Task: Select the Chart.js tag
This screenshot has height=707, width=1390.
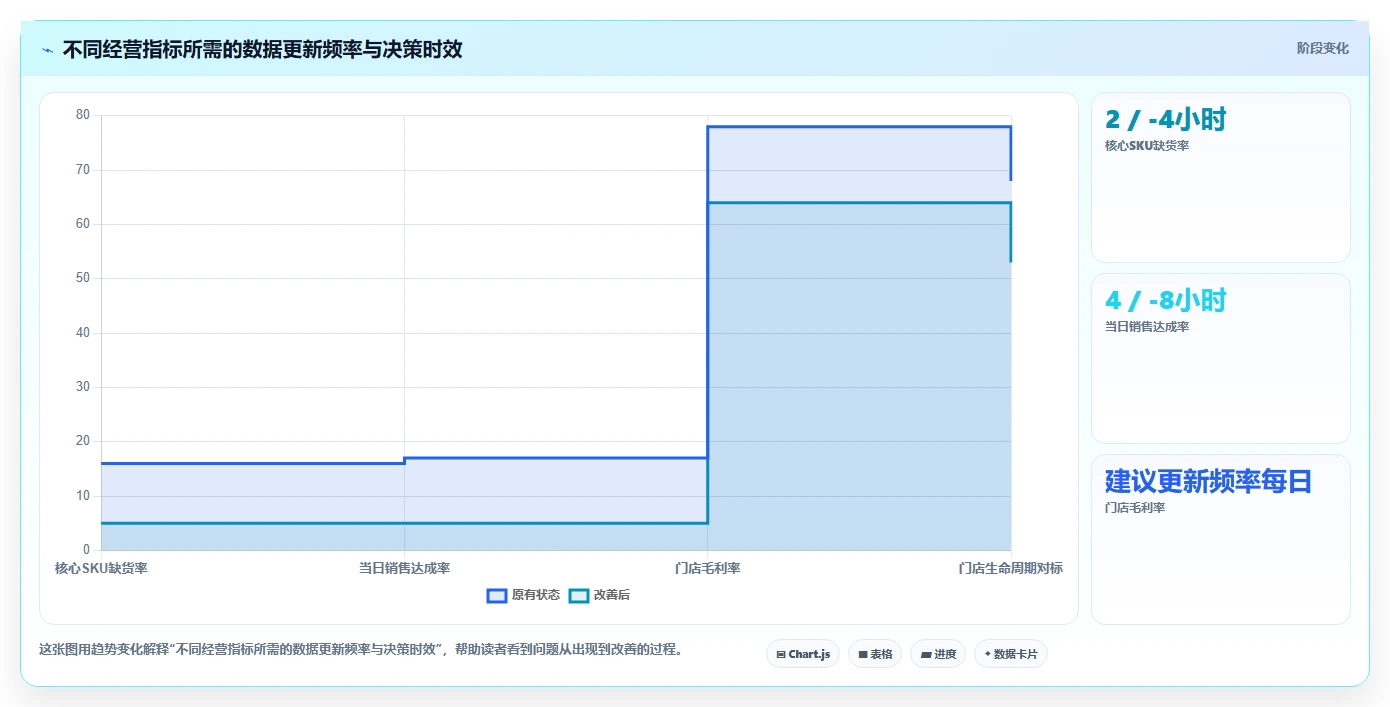Action: [803, 654]
